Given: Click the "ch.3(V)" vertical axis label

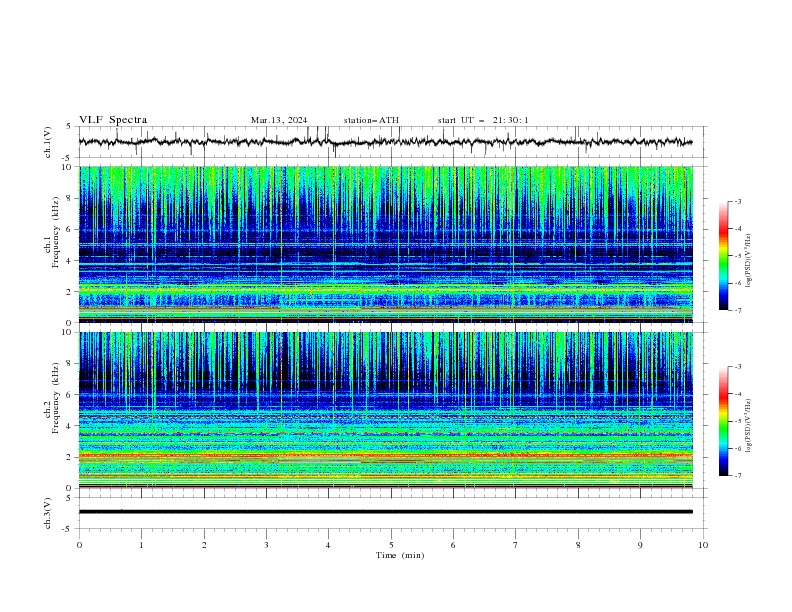Looking at the screenshot, I should tap(47, 513).
